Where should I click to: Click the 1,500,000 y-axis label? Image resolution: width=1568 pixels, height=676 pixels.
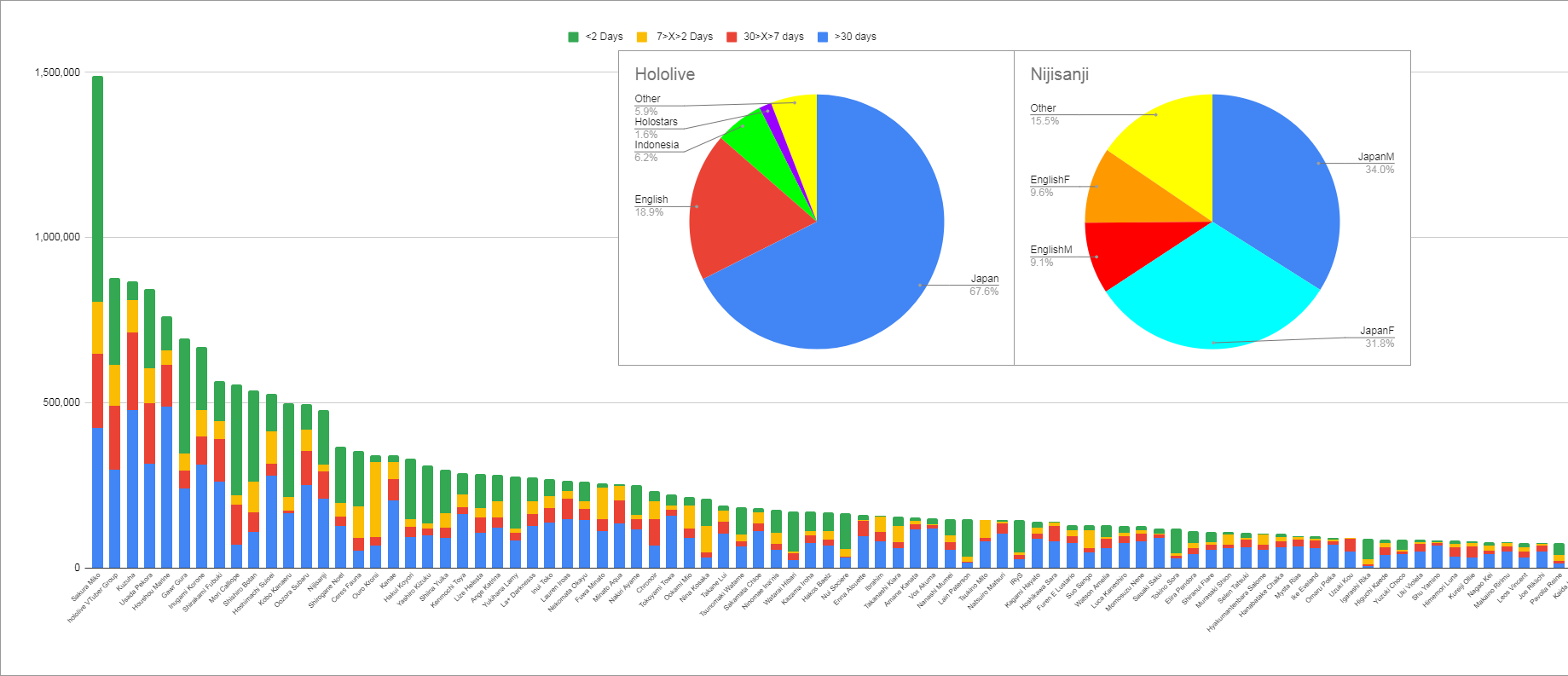click(57, 72)
